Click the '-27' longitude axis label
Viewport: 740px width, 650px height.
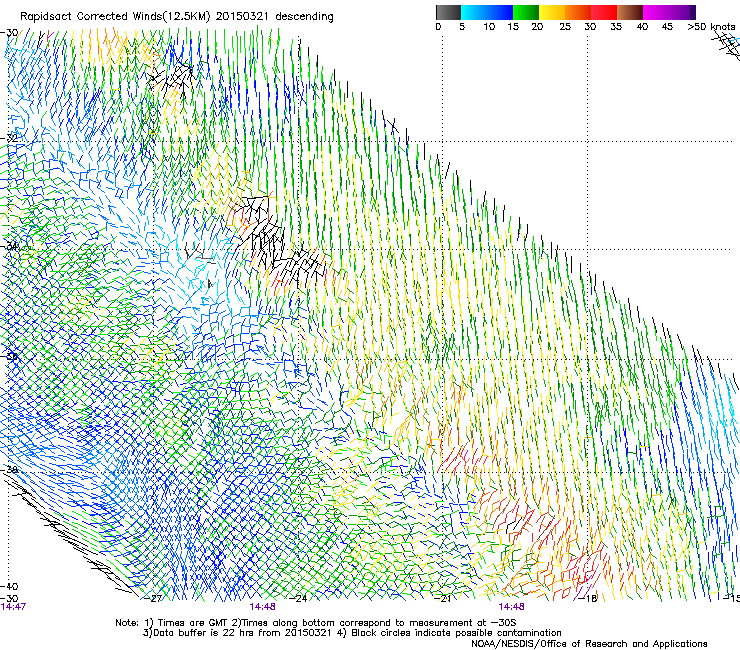coord(154,599)
